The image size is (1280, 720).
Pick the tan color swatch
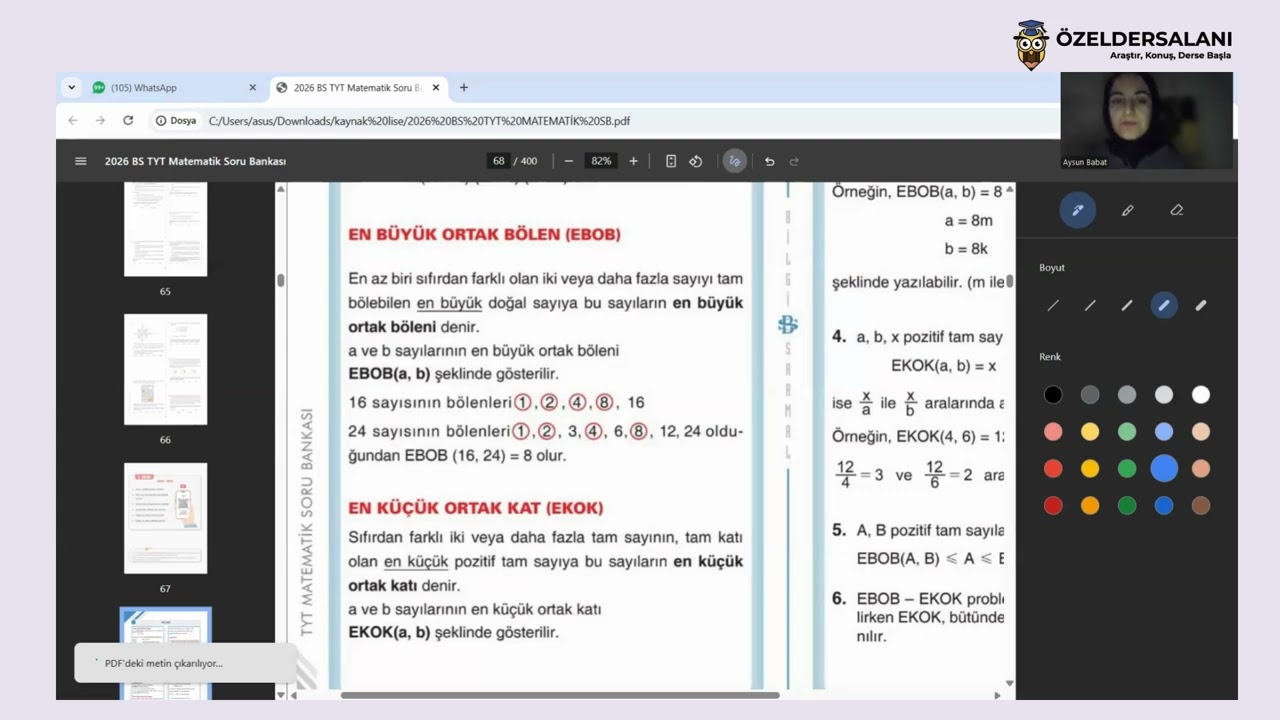[1201, 468]
